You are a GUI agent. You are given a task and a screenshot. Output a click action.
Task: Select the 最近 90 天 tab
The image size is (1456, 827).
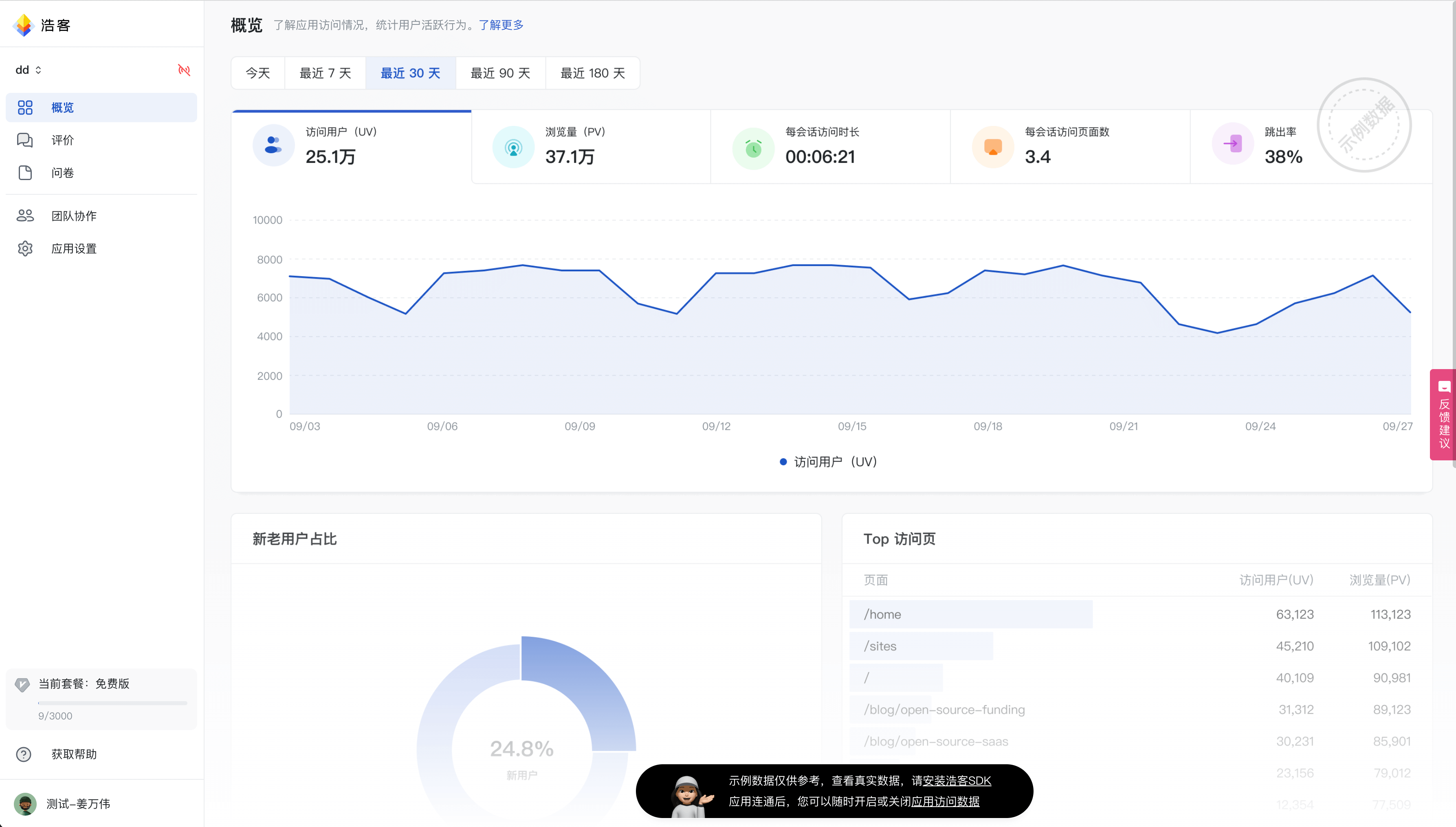(x=500, y=73)
